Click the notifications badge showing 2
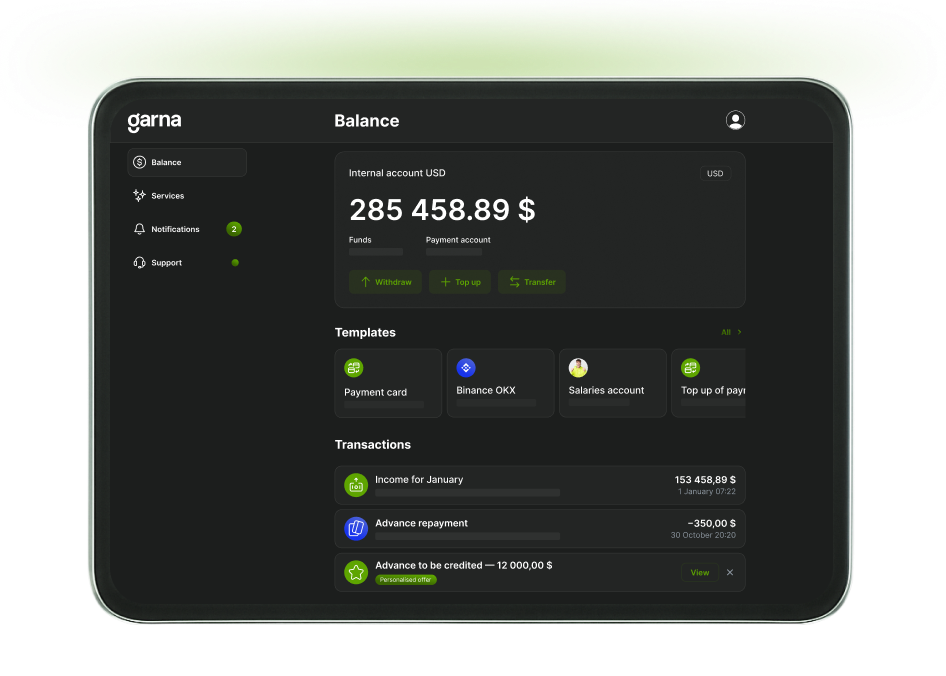This screenshot has width=946, height=676. click(234, 229)
